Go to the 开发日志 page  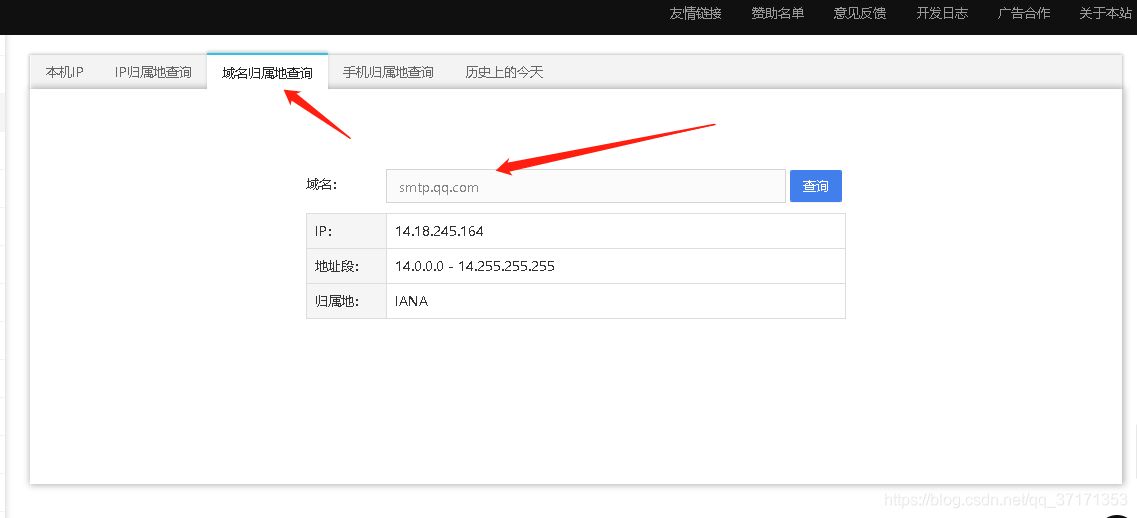tap(941, 13)
